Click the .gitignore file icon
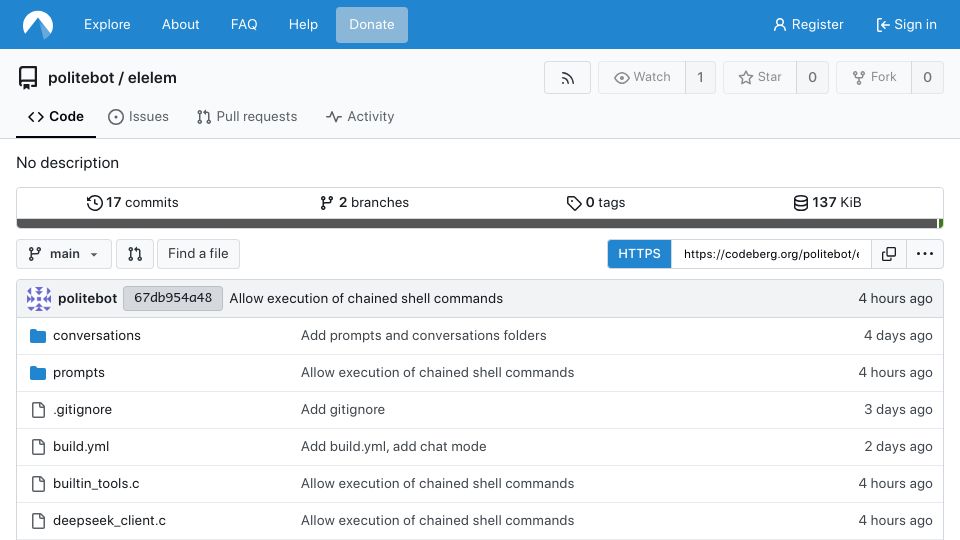 tap(38, 410)
